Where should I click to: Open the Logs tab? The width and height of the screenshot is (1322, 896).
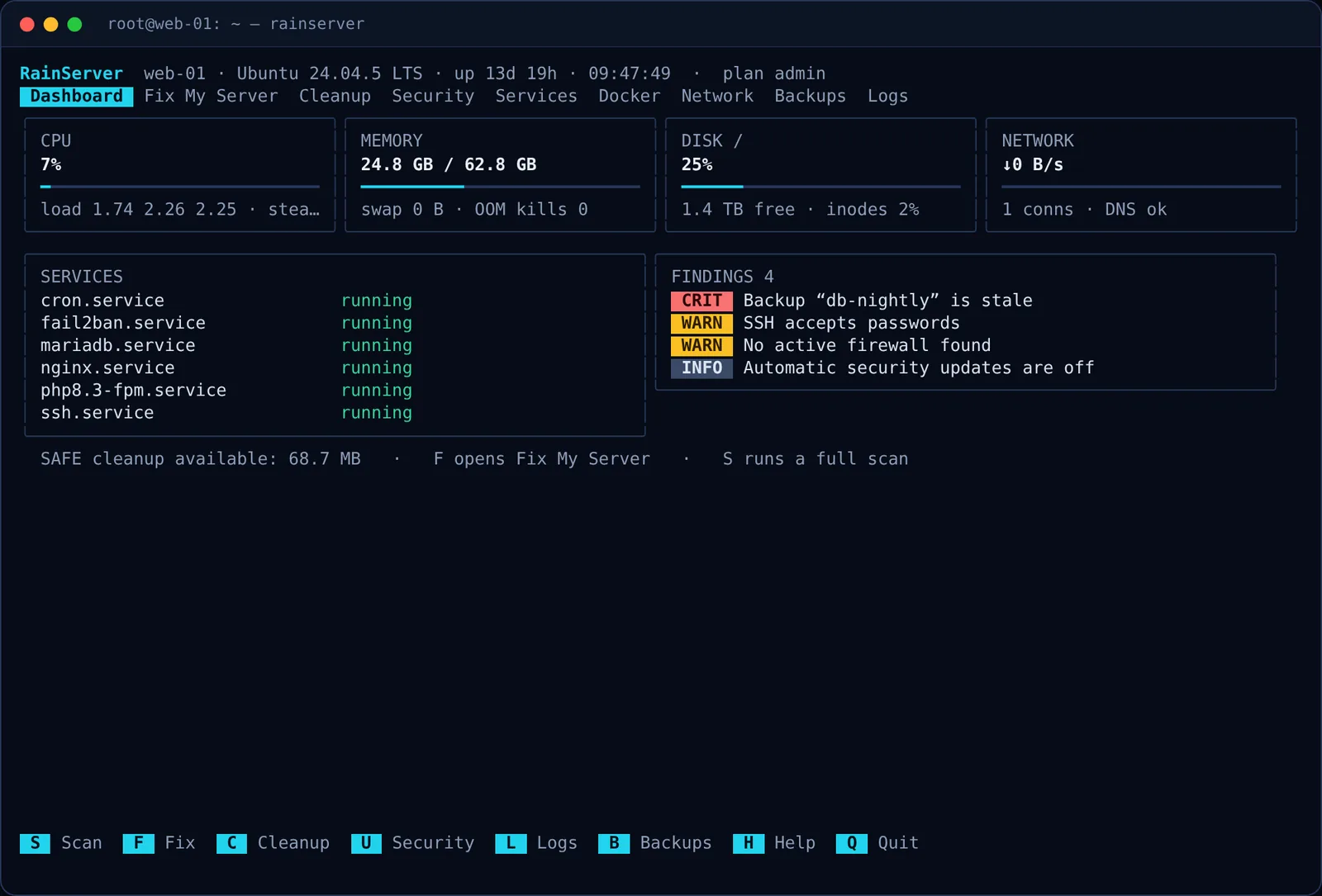coord(887,97)
